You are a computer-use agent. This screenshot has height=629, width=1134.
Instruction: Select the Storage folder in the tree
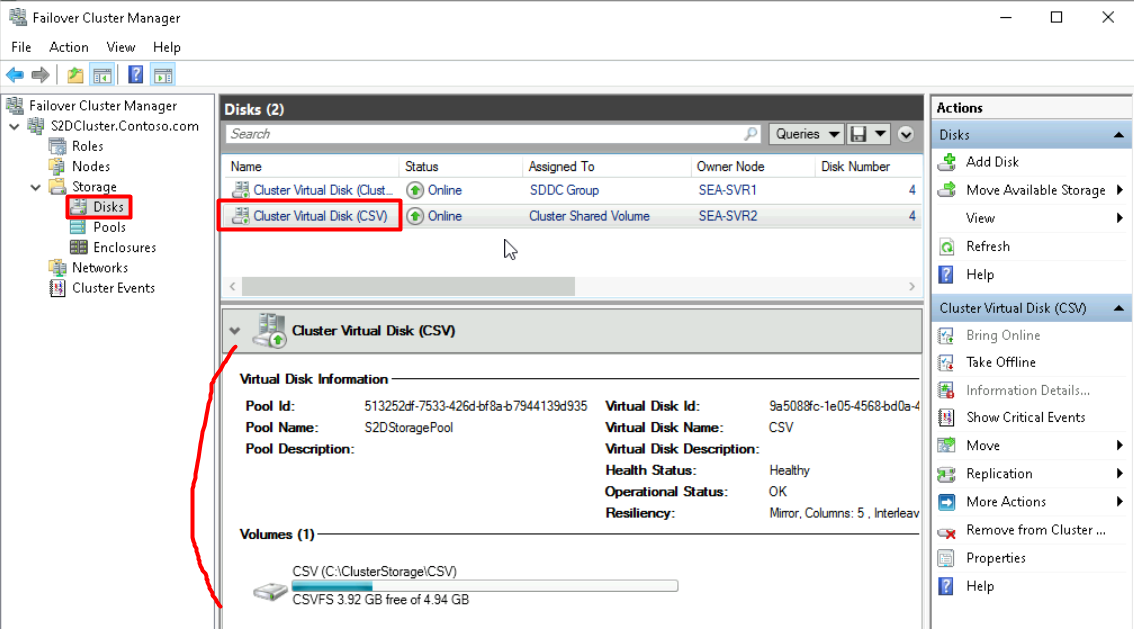tap(94, 187)
